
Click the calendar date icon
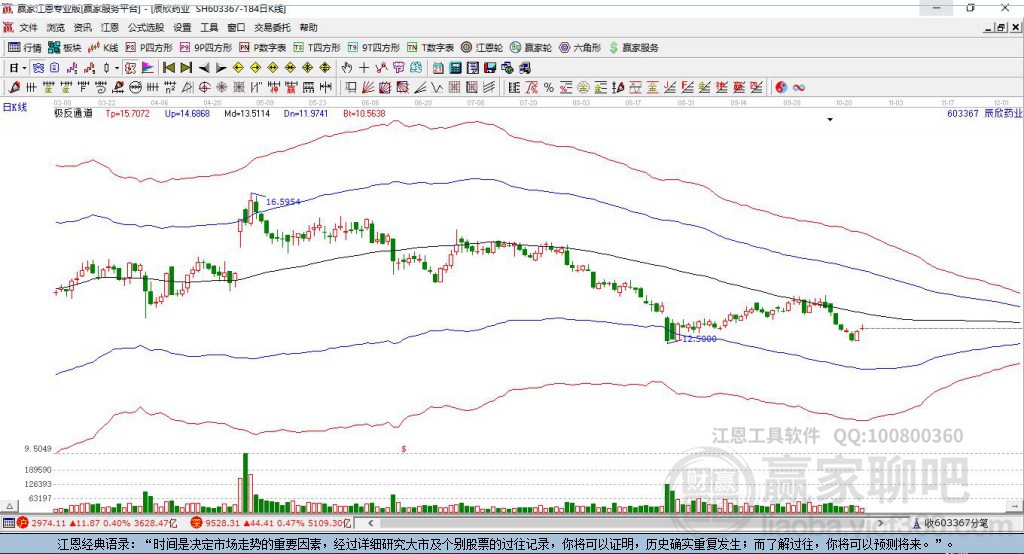pyautogui.click(x=438, y=68)
